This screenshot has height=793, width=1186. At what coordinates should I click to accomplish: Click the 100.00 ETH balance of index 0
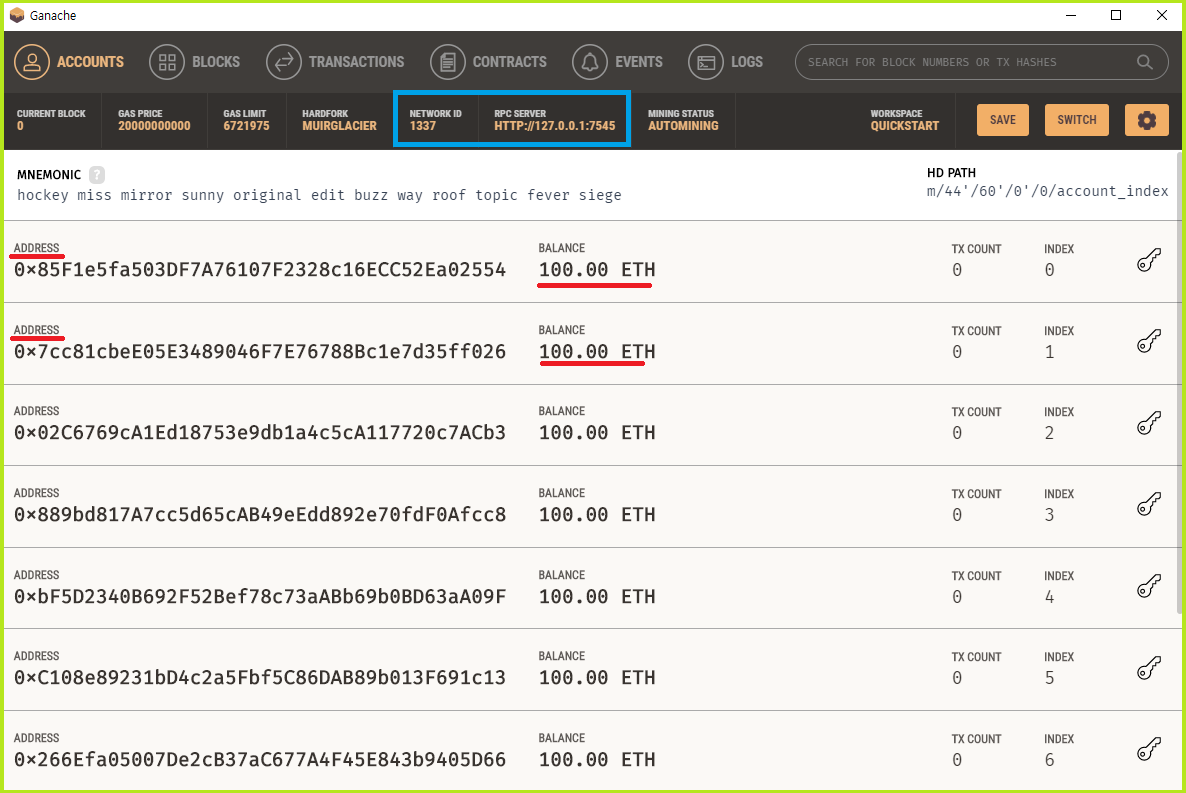[597, 270]
